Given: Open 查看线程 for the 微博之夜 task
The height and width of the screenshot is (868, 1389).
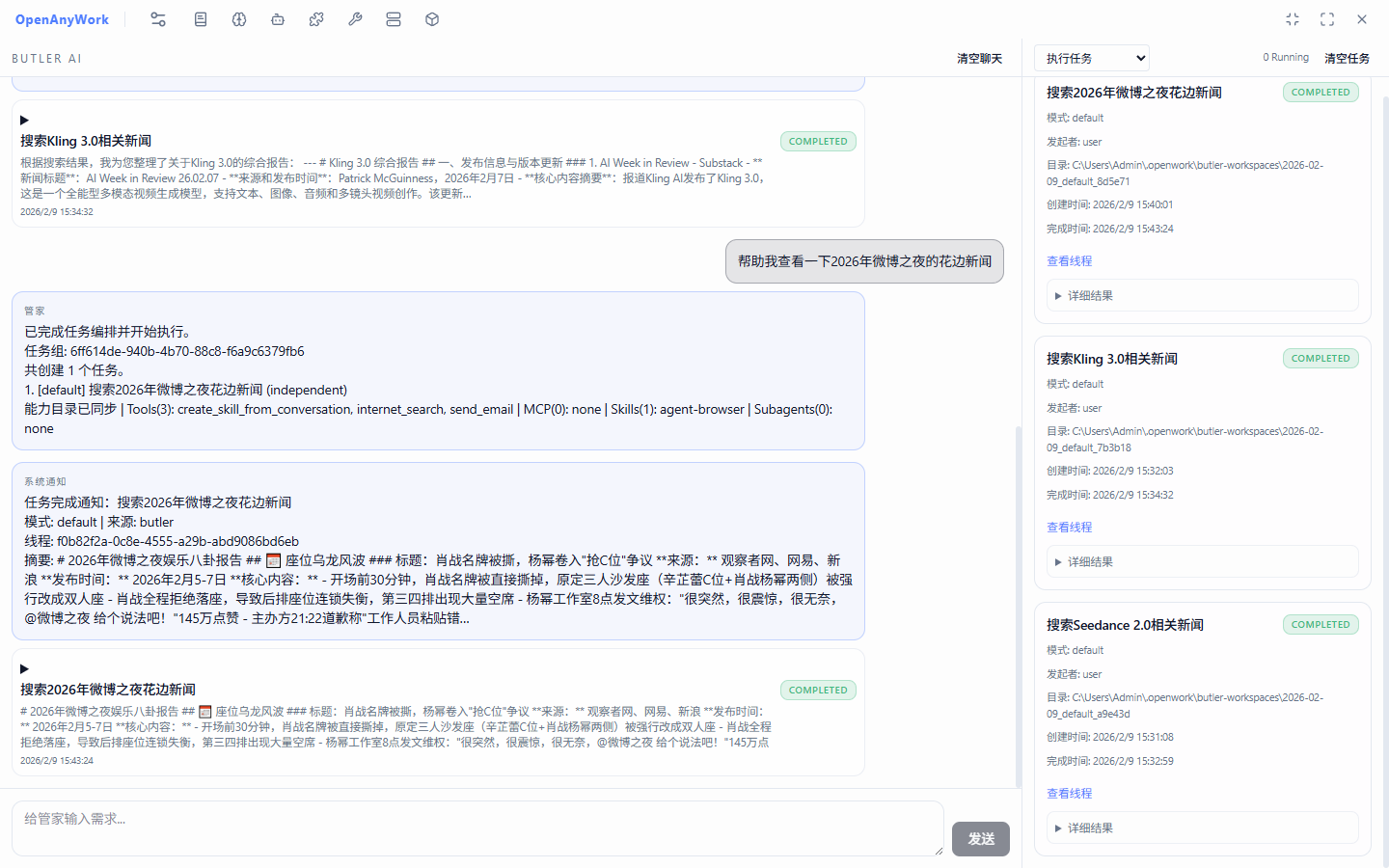Looking at the screenshot, I should 1069,260.
